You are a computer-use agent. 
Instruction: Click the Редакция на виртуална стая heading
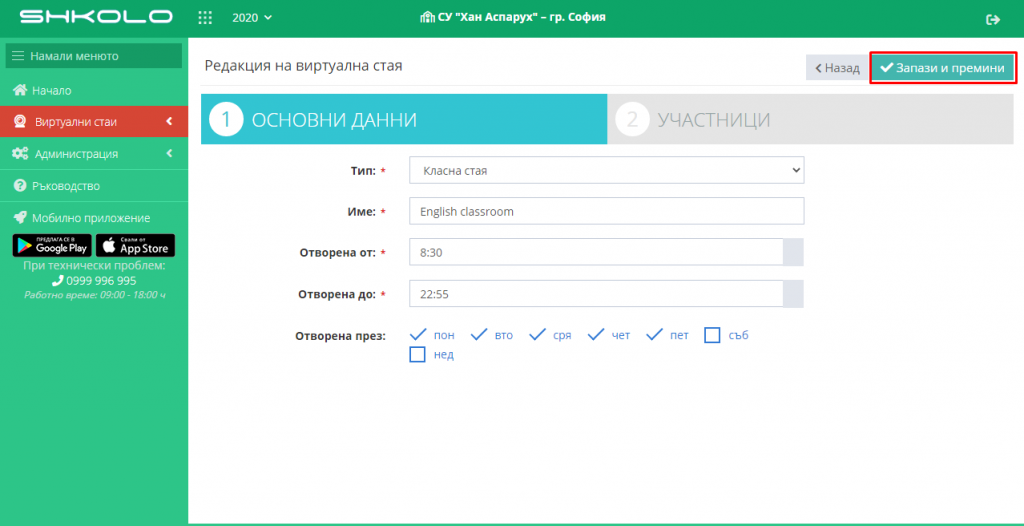point(304,65)
